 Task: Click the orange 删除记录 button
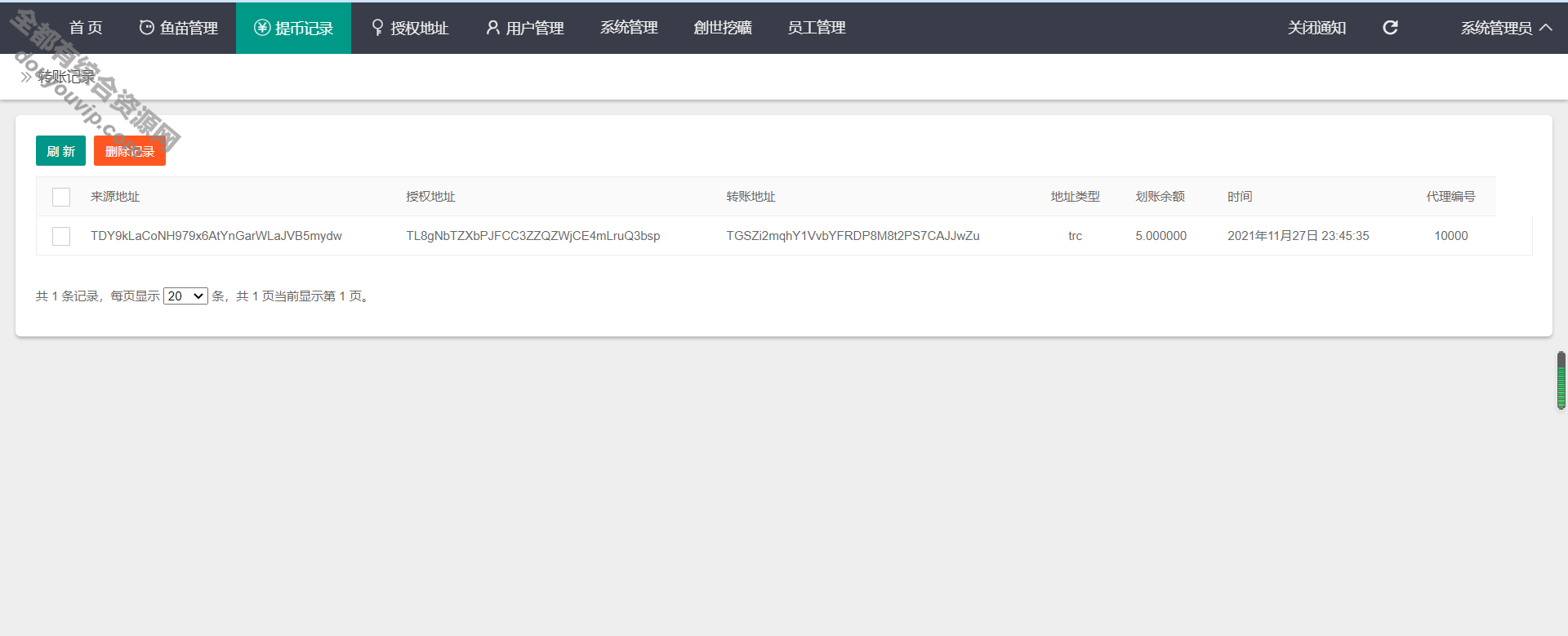tap(130, 151)
